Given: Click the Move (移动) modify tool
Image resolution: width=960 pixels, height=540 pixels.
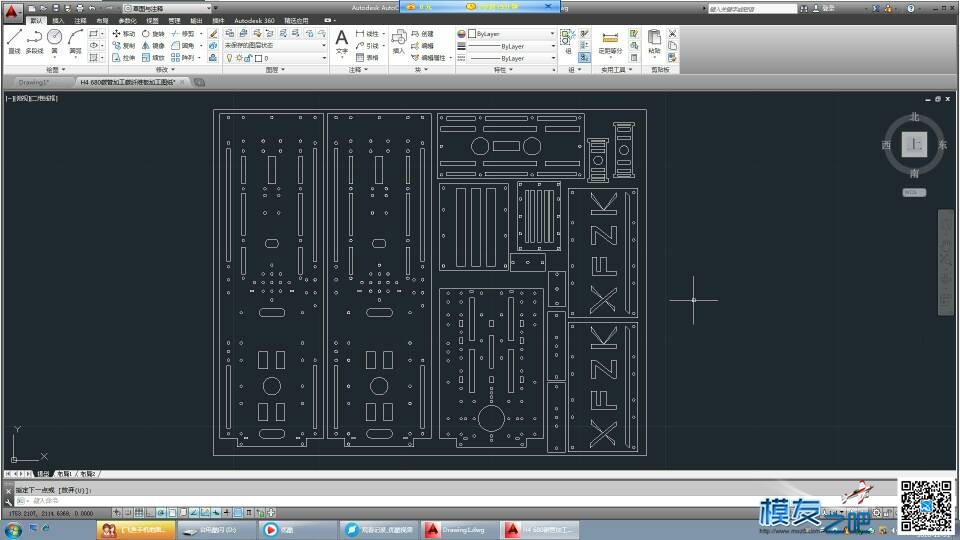Looking at the screenshot, I should pos(123,34).
